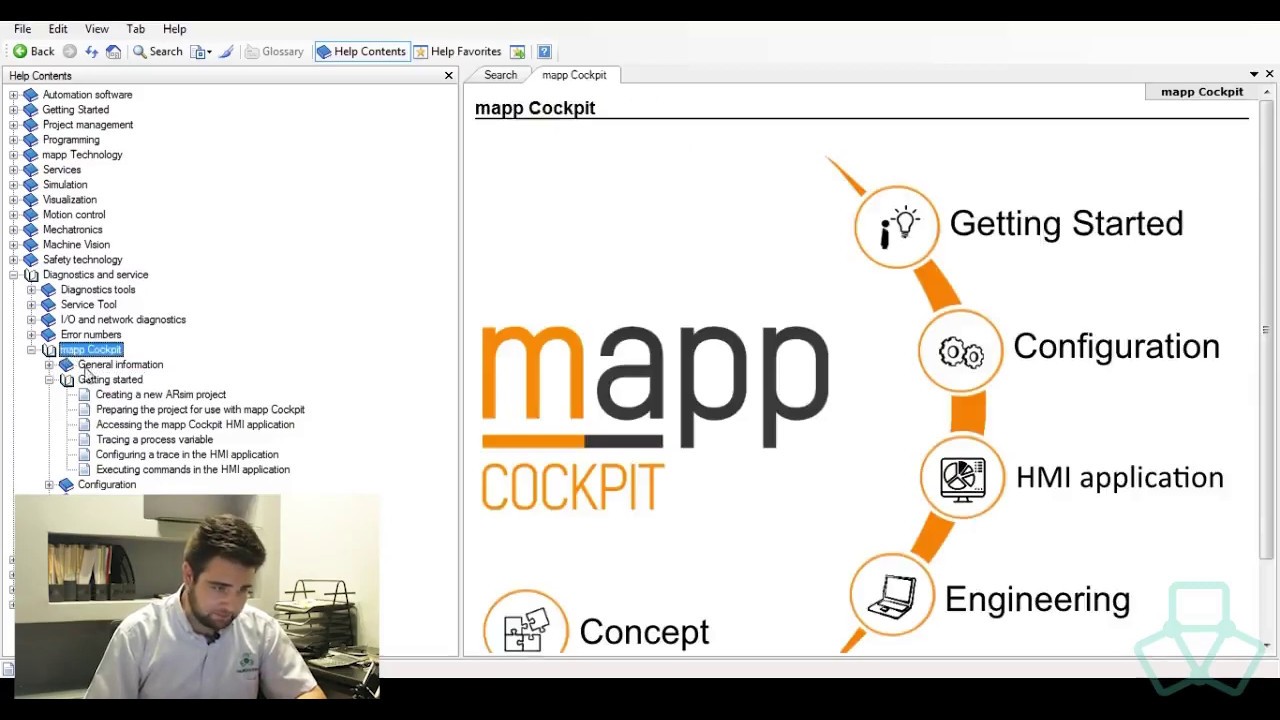Collapse the Diagnostics and service node
1280x720 pixels.
[x=14, y=275]
